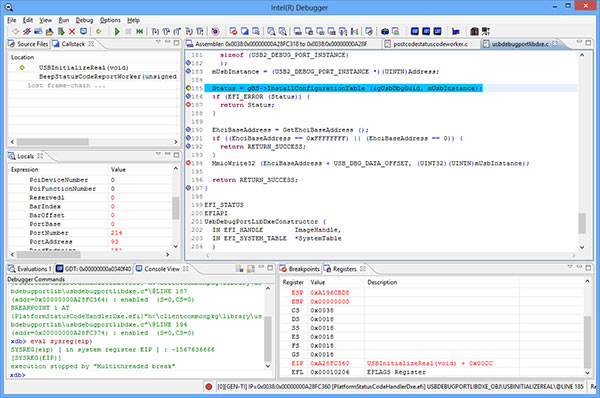The image size is (600, 398).
Task: Select the GDT tab in the bottom panel
Action: coord(94,269)
